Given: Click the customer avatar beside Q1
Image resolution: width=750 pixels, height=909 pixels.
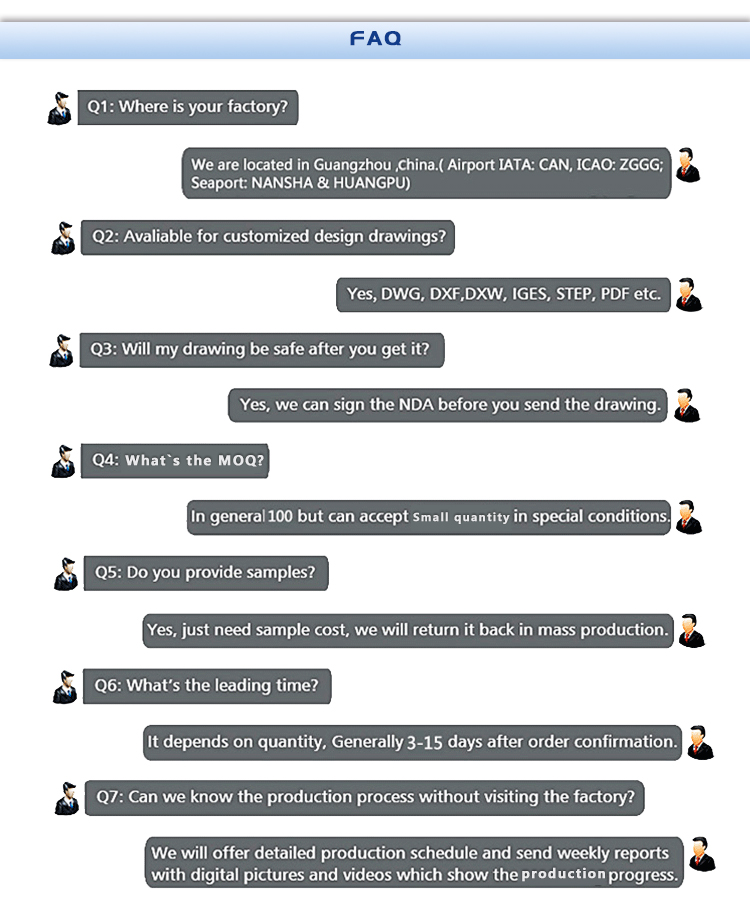Looking at the screenshot, I should [60, 108].
